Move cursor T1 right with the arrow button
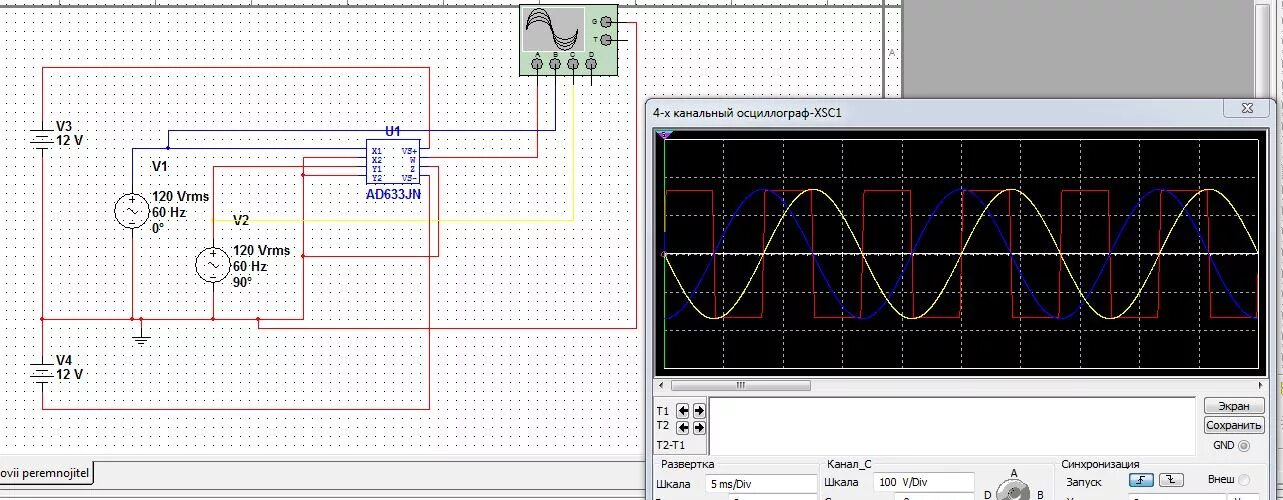1283x500 pixels. pos(698,410)
